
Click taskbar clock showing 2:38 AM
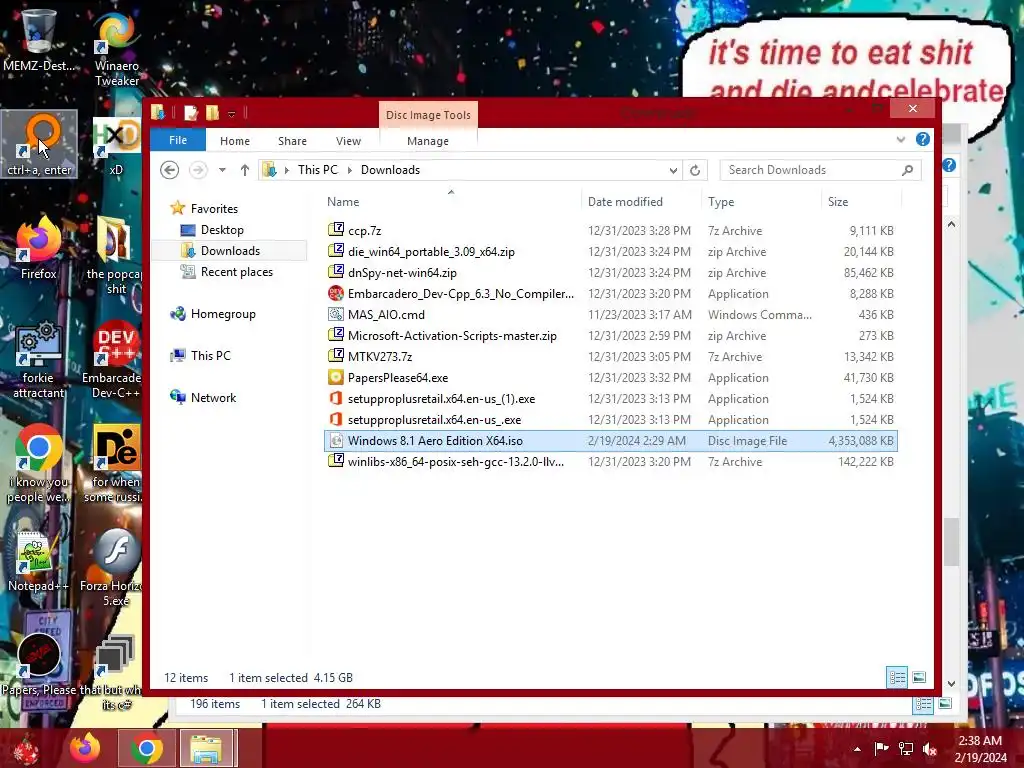[x=980, y=749]
